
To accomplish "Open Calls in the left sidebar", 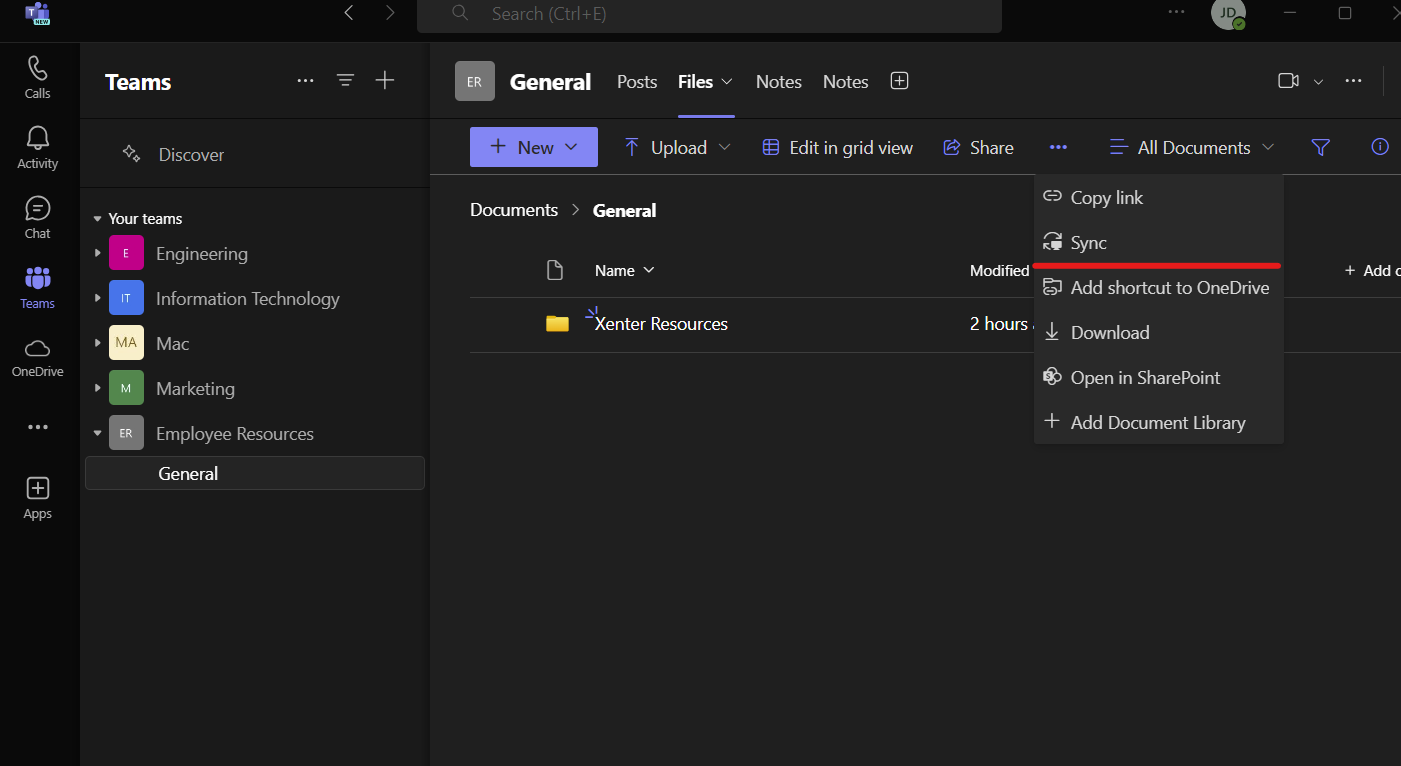I will (37, 77).
